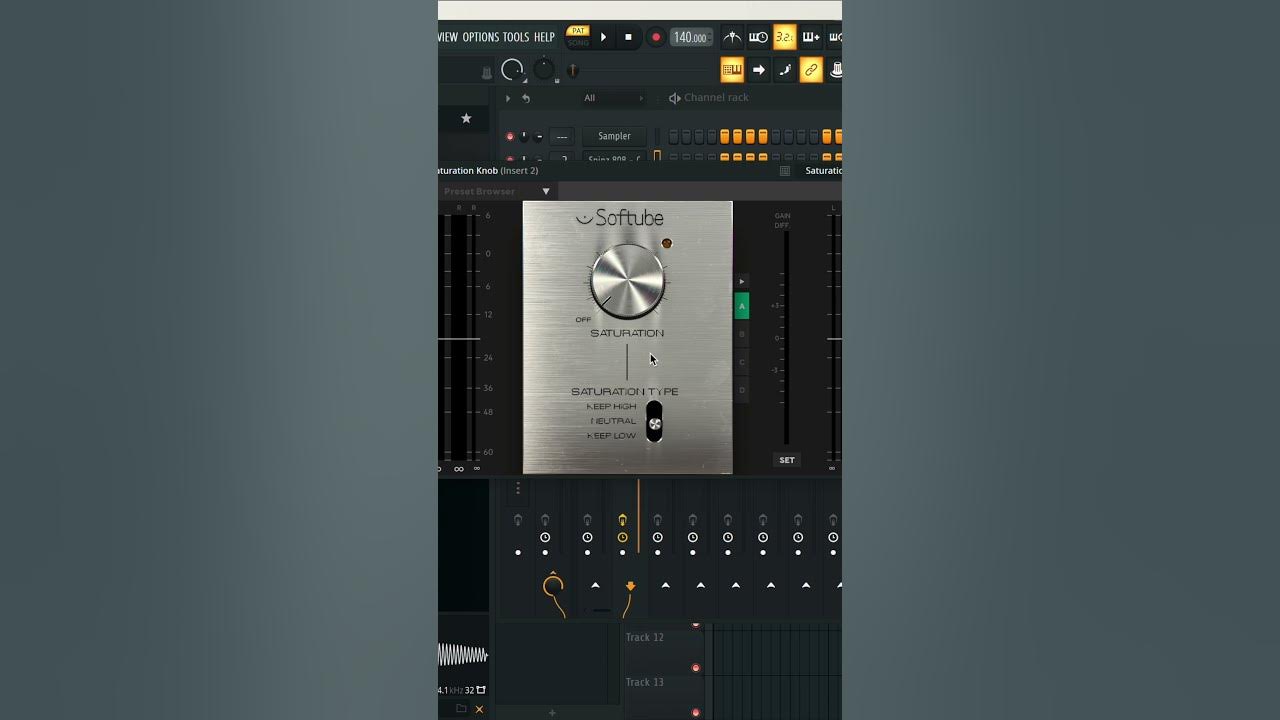Screen dimensions: 1280x720
Task: Open the All channel filter dropdown
Action: point(614,98)
